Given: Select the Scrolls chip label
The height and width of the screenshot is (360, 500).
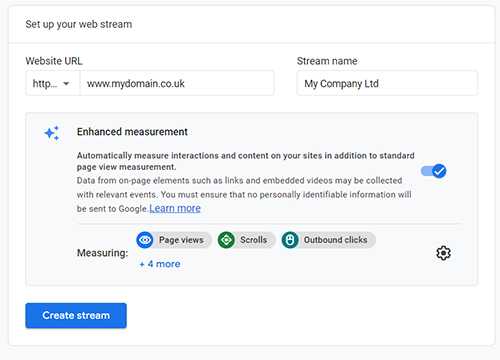Looking at the screenshot, I should click(254, 240).
